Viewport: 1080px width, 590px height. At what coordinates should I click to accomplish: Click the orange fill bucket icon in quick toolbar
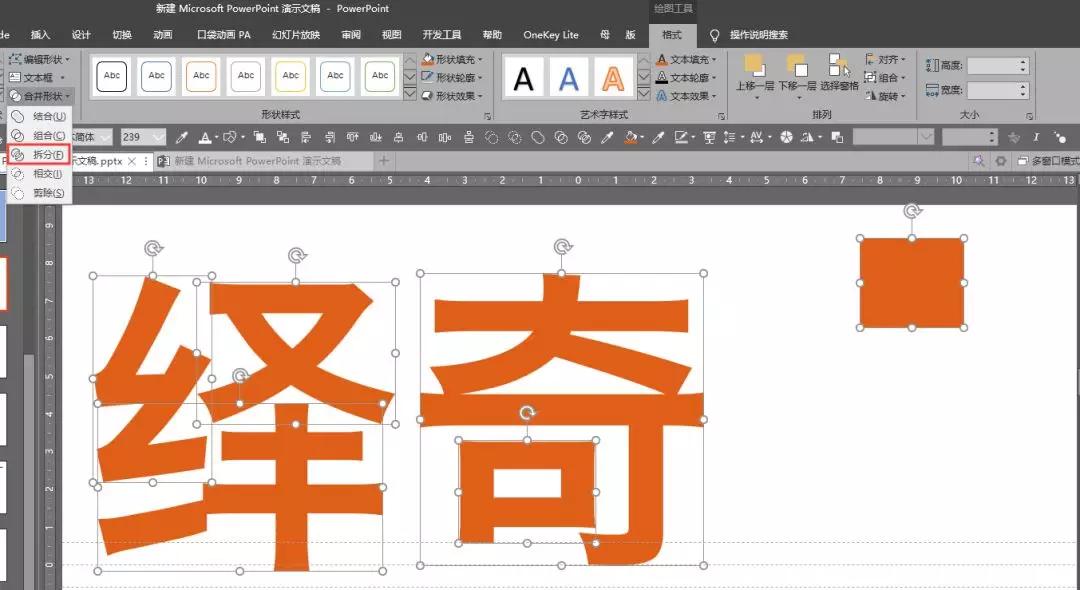click(630, 138)
